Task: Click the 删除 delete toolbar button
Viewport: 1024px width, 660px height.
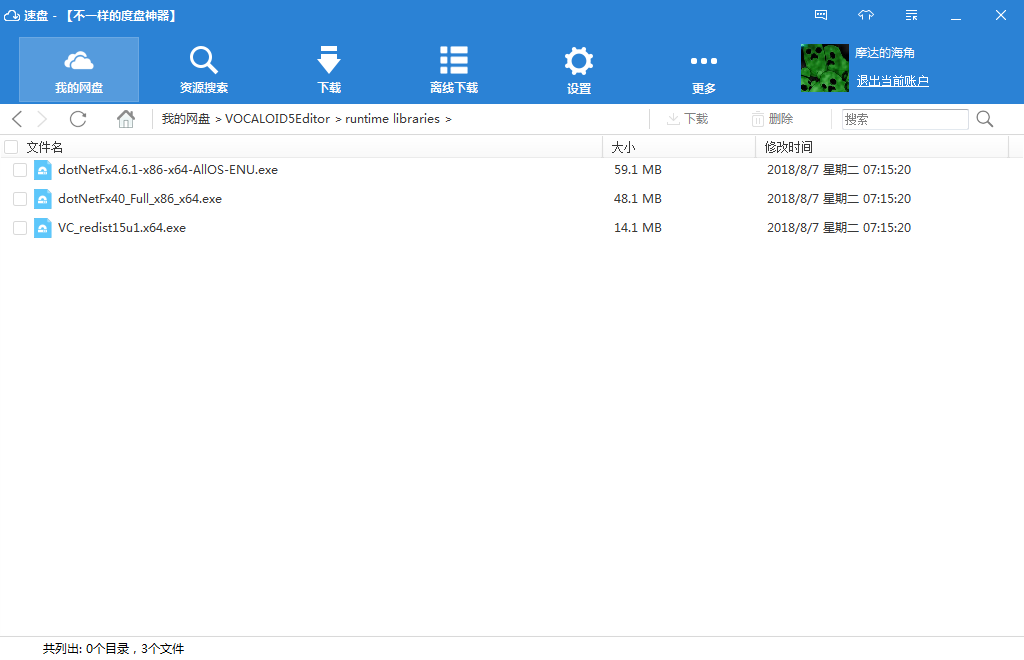Action: 772,119
